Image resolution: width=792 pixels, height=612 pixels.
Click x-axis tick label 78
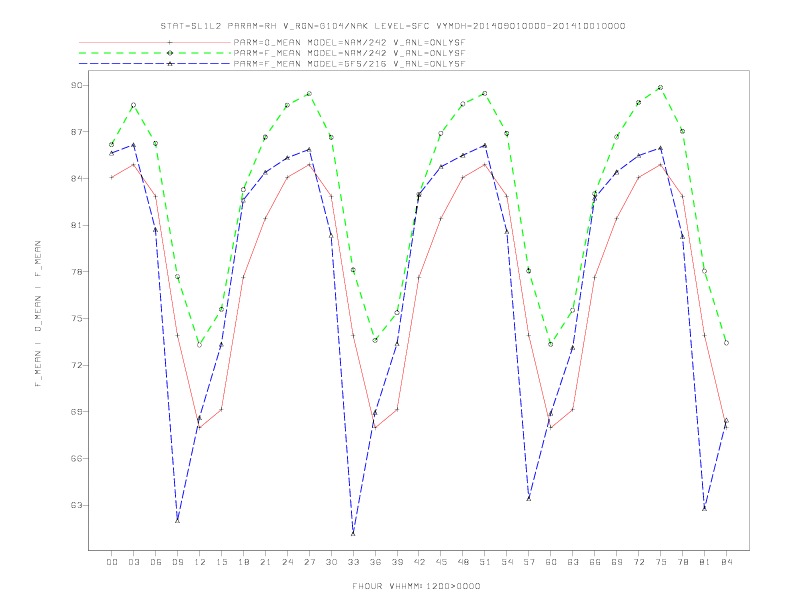[682, 562]
